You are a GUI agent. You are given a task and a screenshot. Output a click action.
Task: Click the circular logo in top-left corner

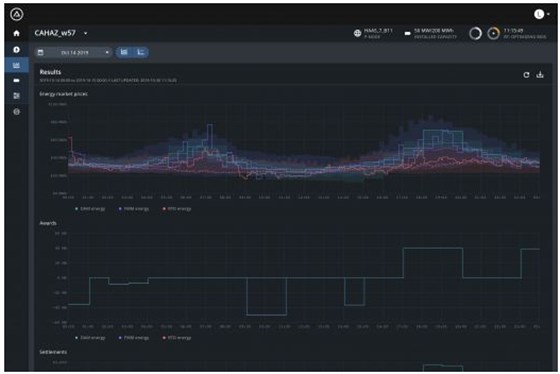17,14
